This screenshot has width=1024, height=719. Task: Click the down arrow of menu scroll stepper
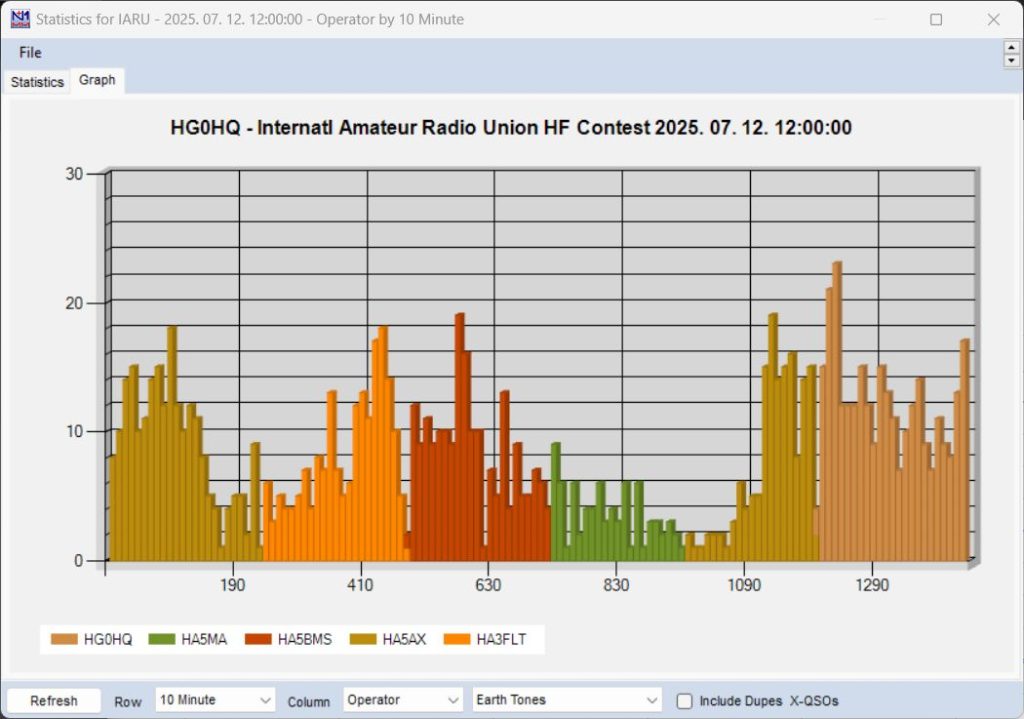pyautogui.click(x=1011, y=61)
